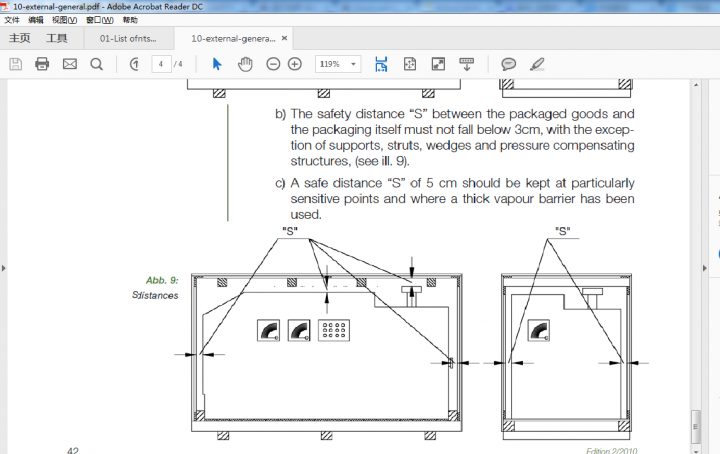Click the highlighter pen icon
This screenshot has width=720, height=454.
tap(537, 64)
